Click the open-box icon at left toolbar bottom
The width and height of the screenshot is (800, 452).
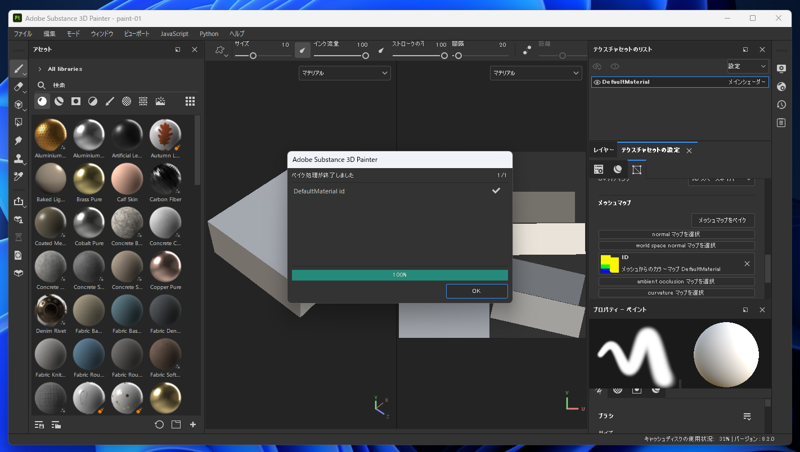coord(18,273)
